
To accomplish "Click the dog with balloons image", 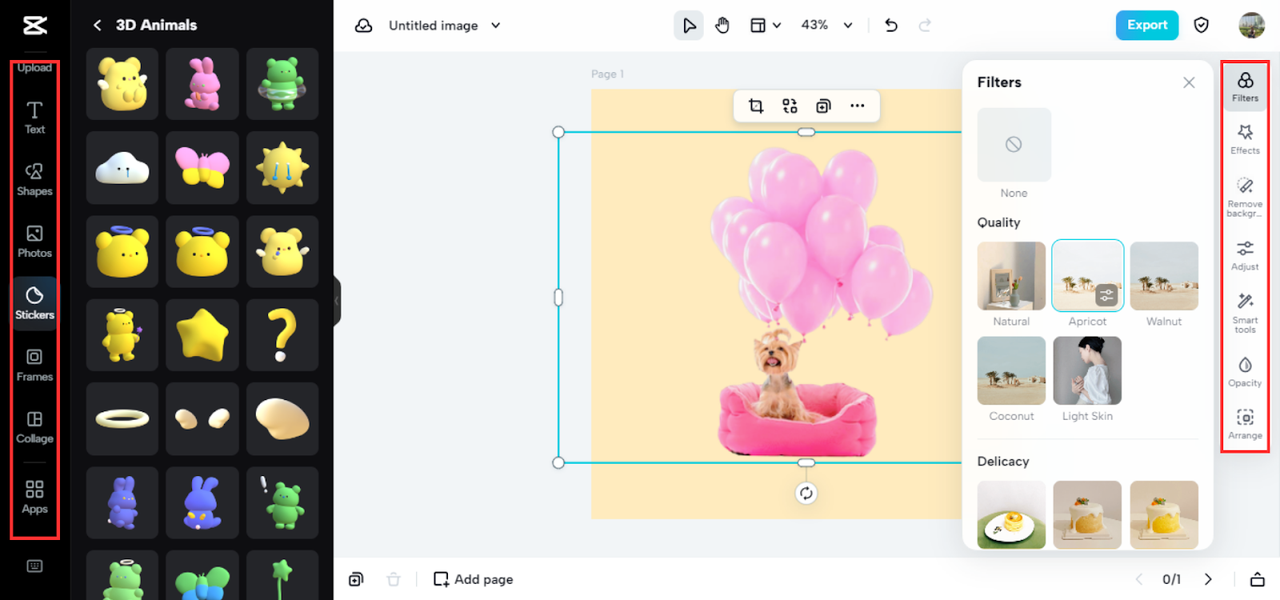I will (806, 300).
